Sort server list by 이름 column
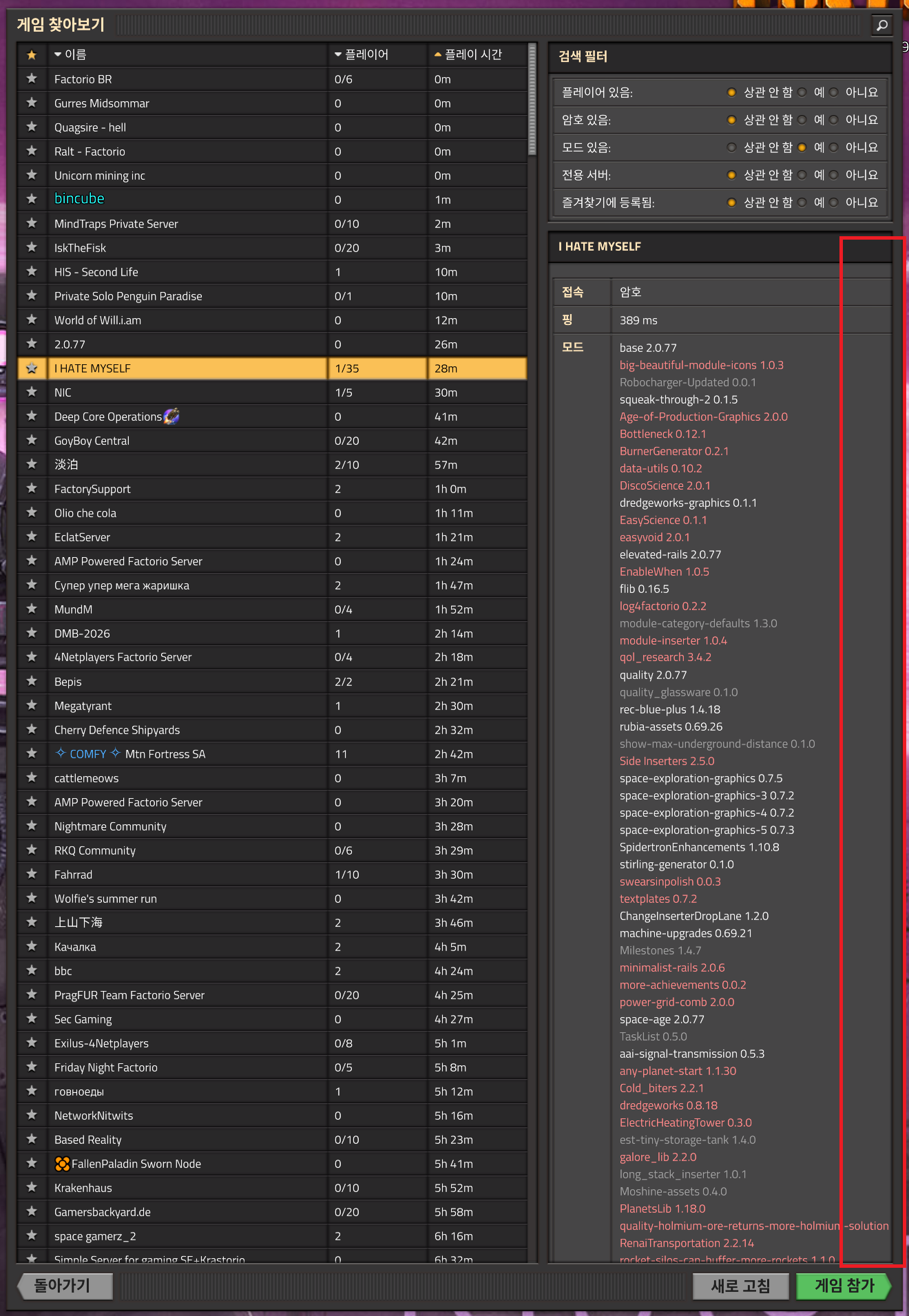The image size is (909, 1316). coord(187,54)
